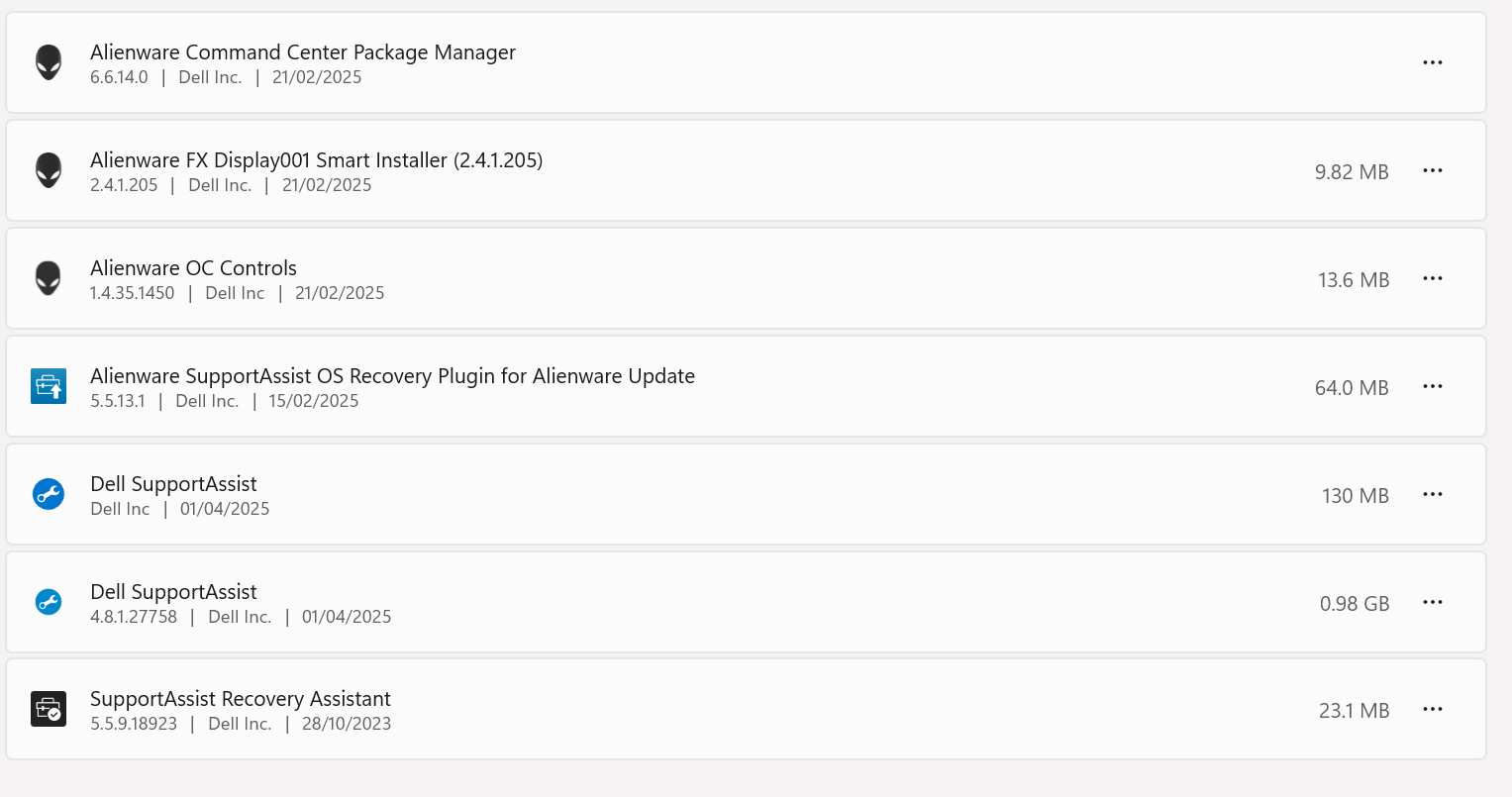1512x797 pixels.
Task: Open more options for the 130 MB Dell SupportAssist
Action: 1432,494
